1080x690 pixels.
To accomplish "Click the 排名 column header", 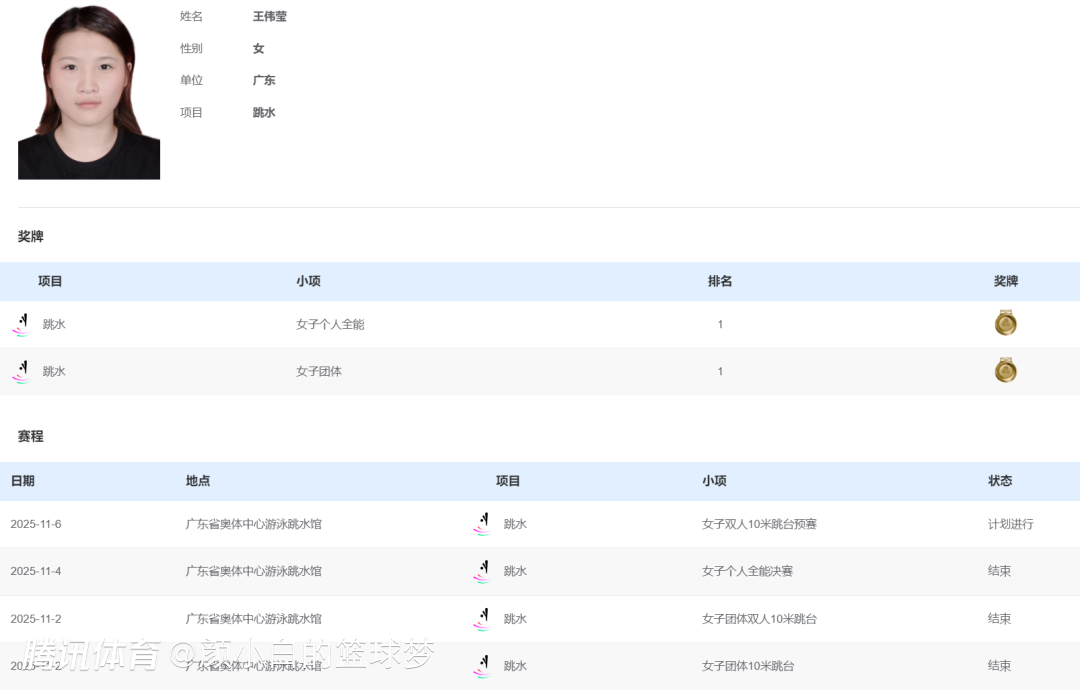I will click(x=720, y=282).
